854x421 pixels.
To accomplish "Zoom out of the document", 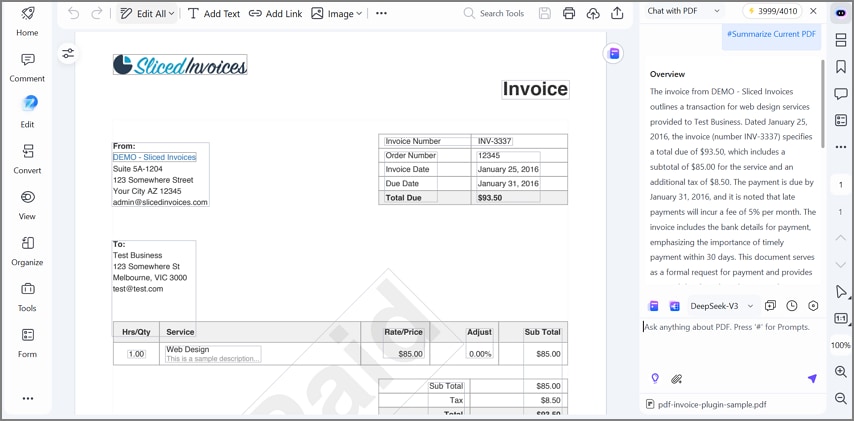I will click(x=840, y=399).
